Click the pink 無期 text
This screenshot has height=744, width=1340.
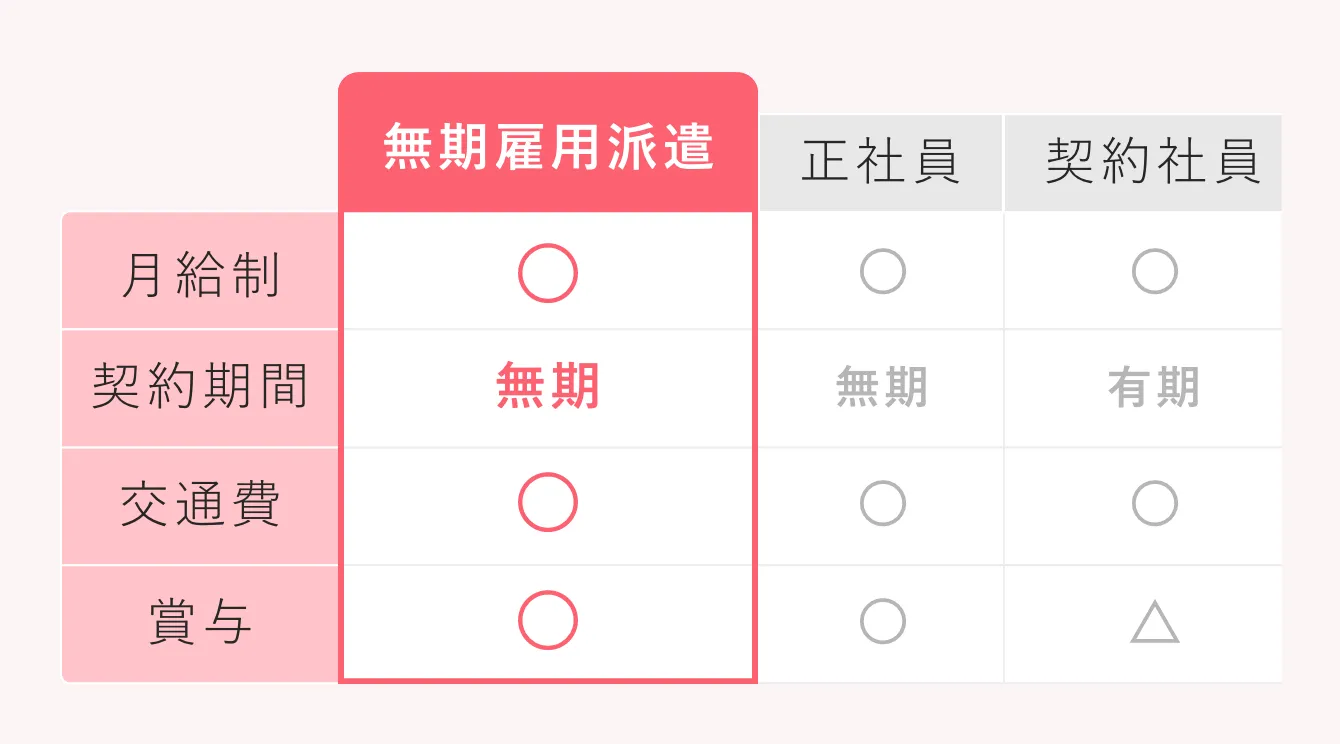[548, 387]
